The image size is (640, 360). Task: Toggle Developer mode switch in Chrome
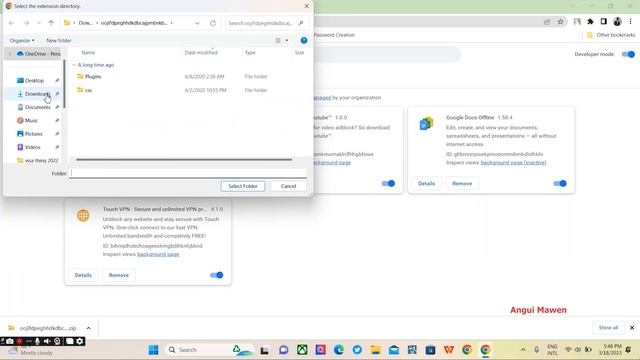(x=628, y=54)
